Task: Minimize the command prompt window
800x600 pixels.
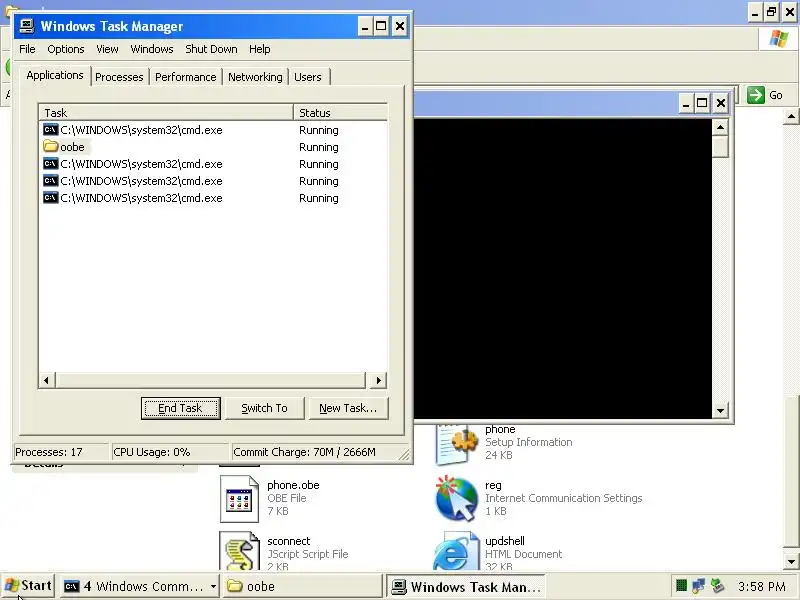Action: point(686,104)
